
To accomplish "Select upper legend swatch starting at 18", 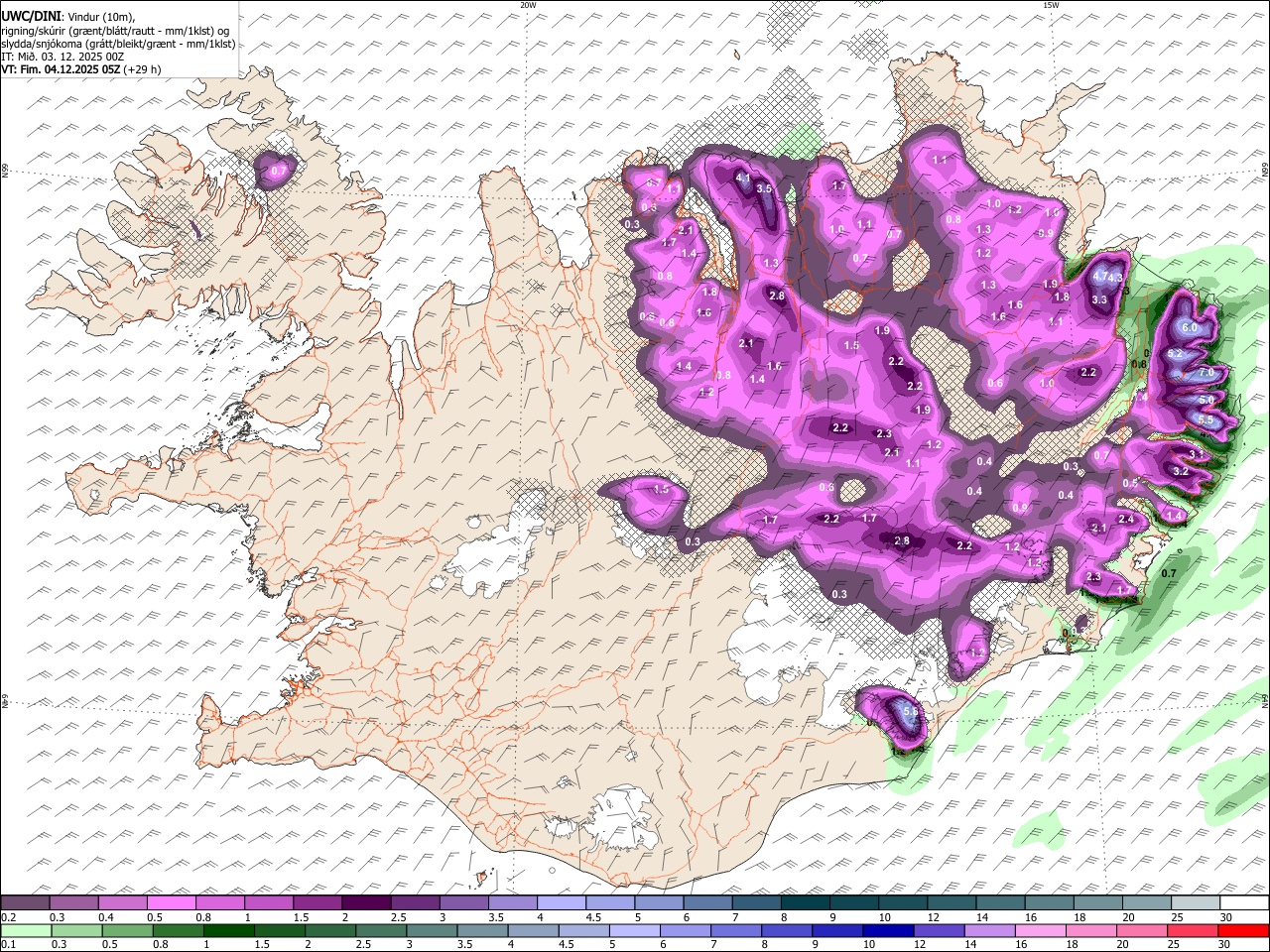I will point(1097,902).
